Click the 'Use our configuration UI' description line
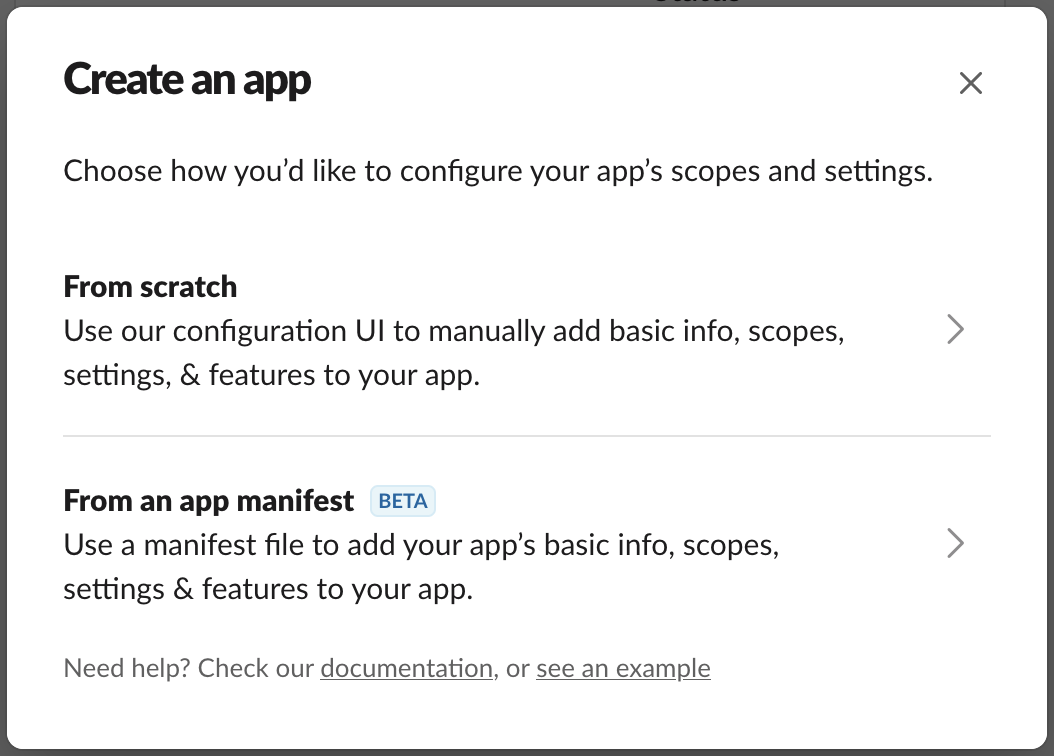The image size is (1054, 756). click(454, 331)
